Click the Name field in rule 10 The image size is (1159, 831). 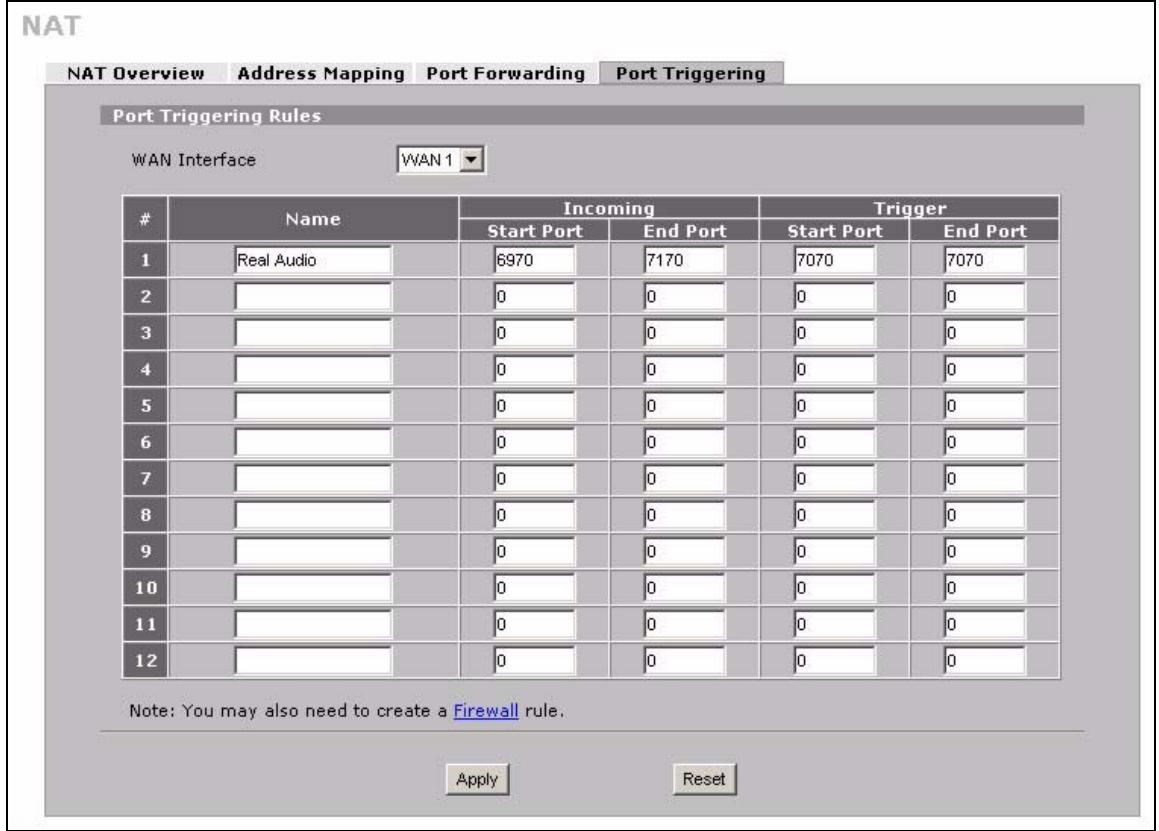pyautogui.click(x=313, y=588)
